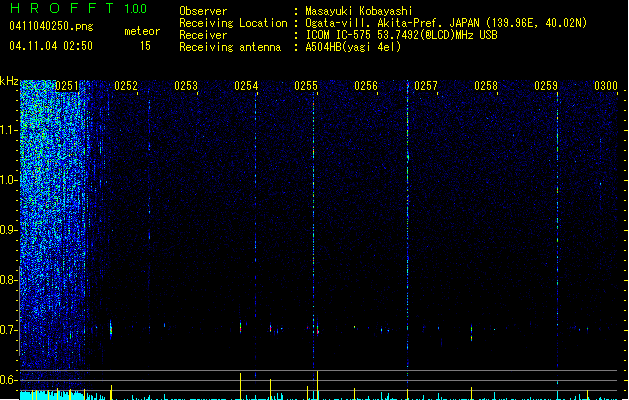The height and width of the screenshot is (400, 629).
Task: Click the Receiving antenna label
Action: coord(230,47)
